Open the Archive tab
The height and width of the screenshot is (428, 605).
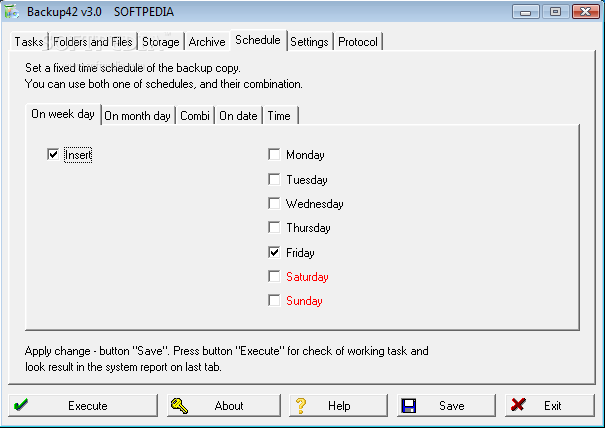tap(207, 41)
